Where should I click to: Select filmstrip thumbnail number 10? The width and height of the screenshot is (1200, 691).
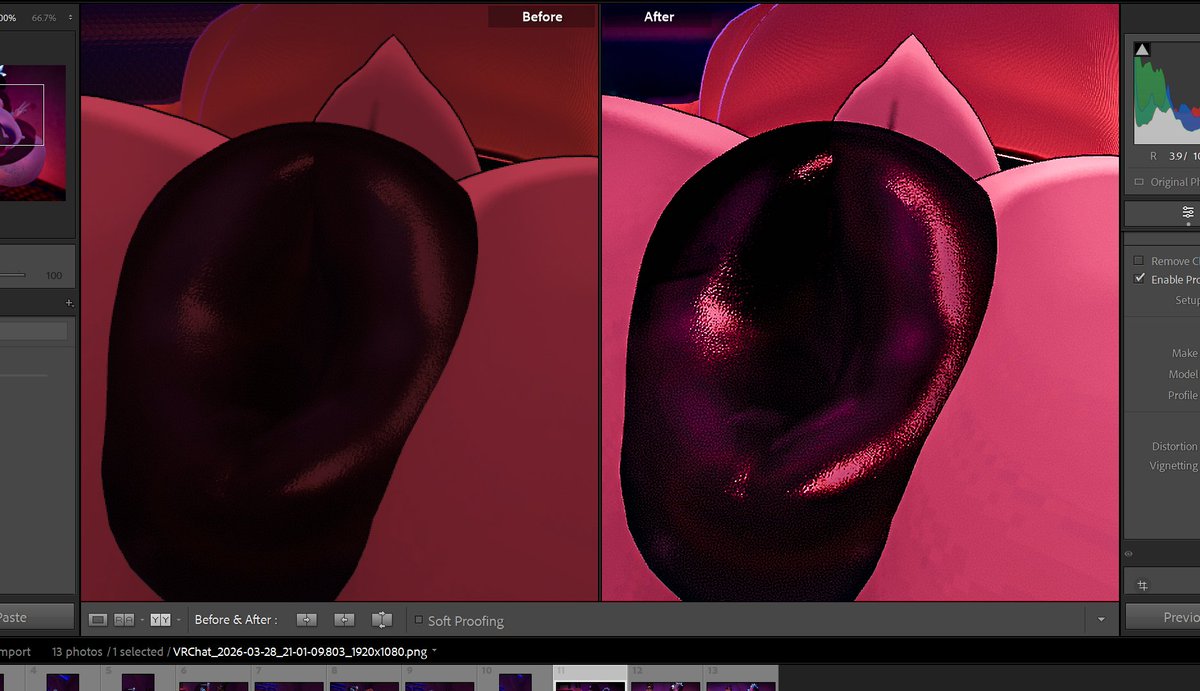point(515,680)
